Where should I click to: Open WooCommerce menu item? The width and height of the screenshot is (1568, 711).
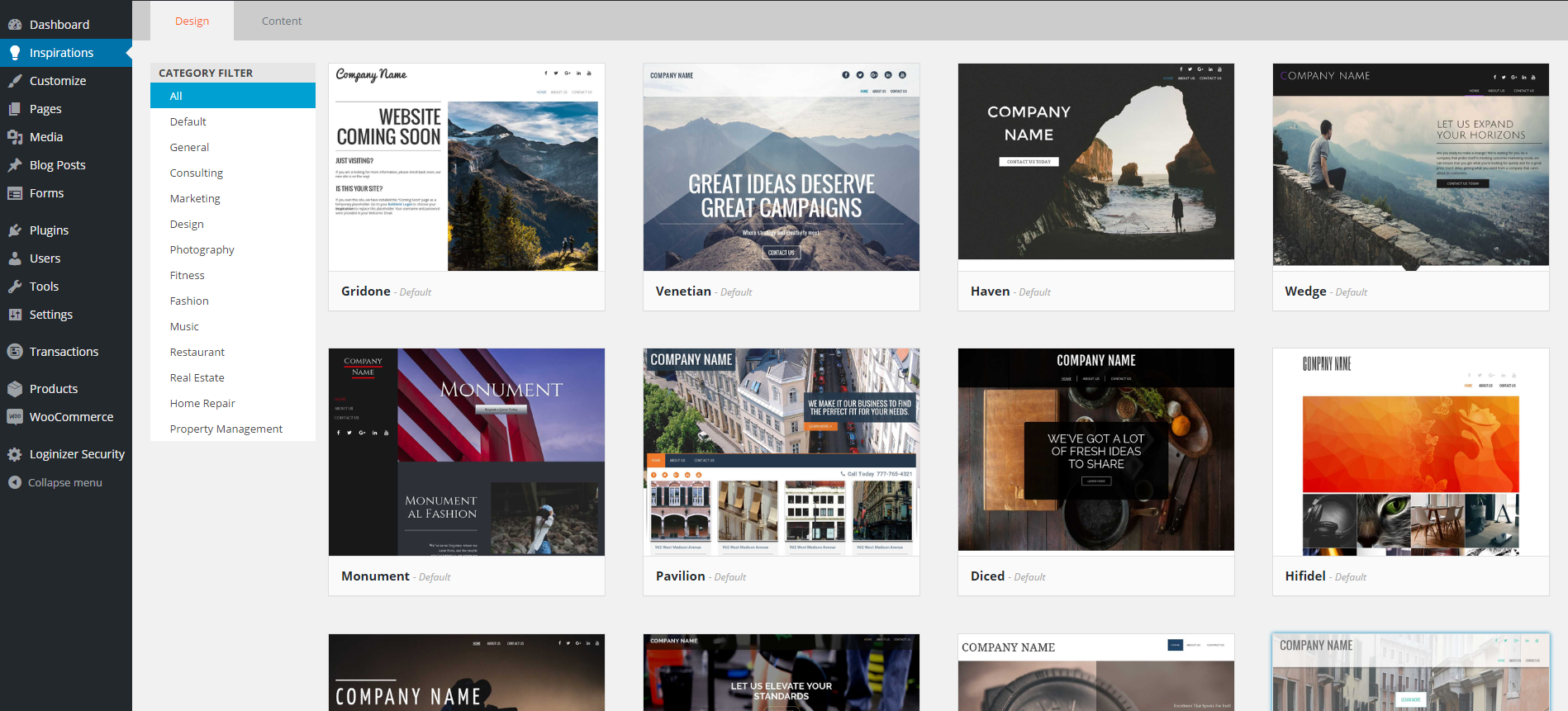66,417
